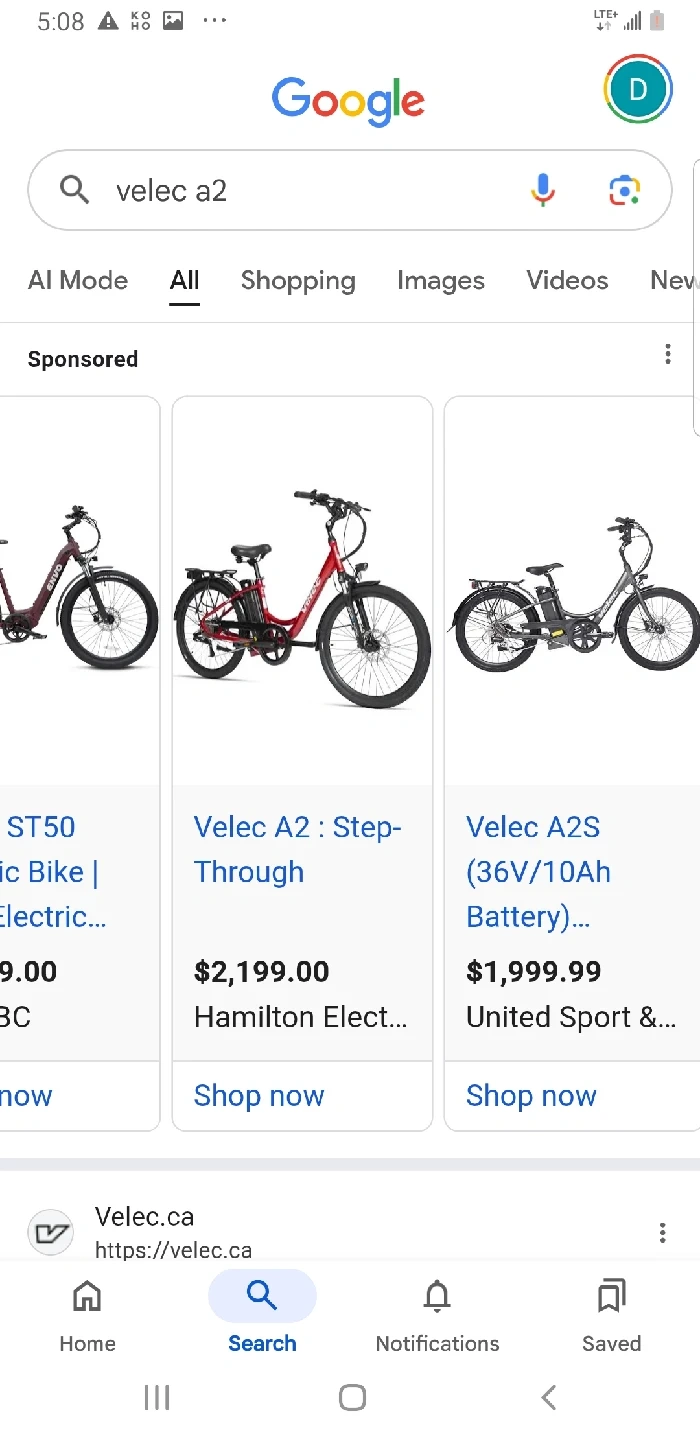Switch to Shopping results tab

298,280
